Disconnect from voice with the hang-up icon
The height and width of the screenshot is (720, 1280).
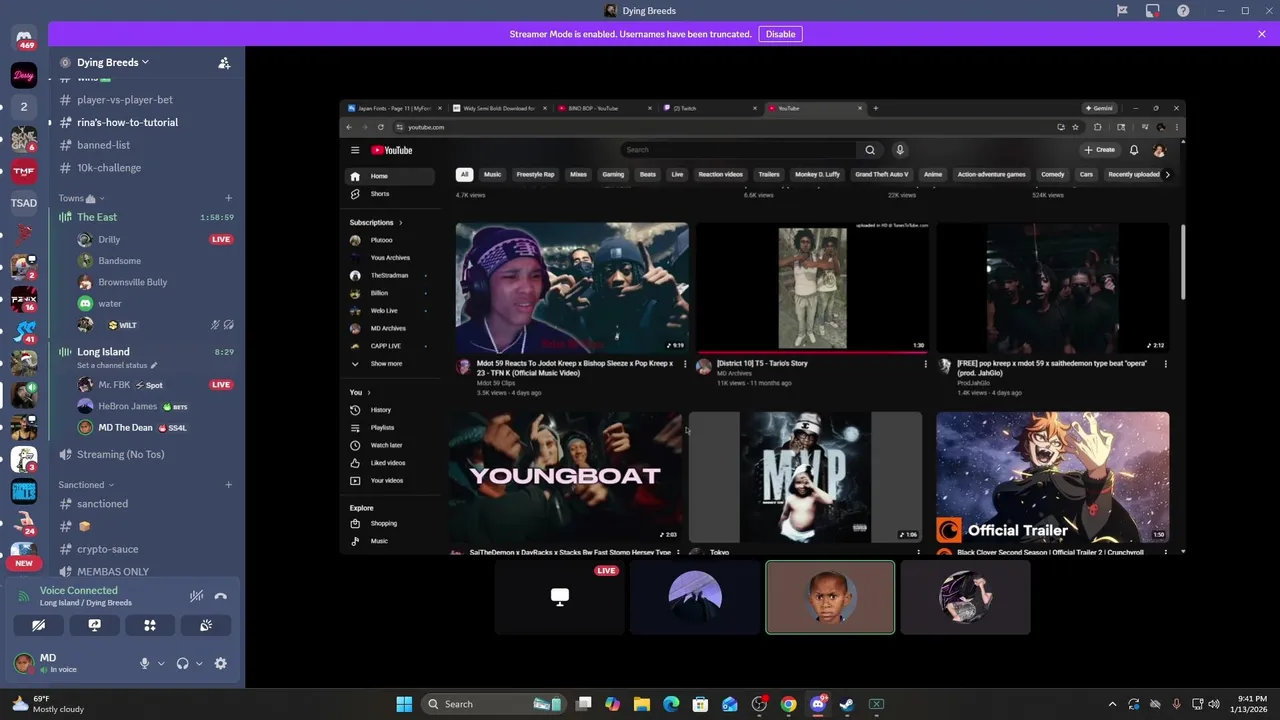(x=221, y=596)
